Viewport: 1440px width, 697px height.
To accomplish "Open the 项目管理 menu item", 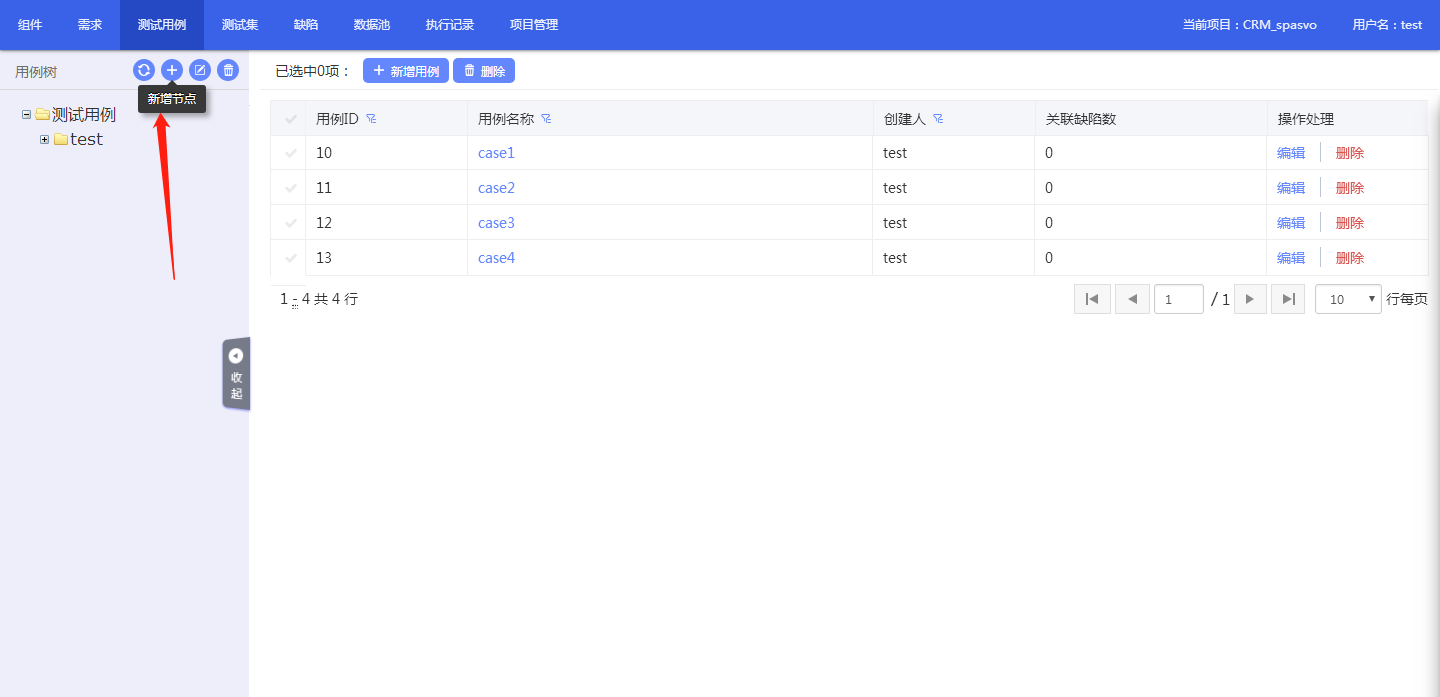I will tap(534, 25).
